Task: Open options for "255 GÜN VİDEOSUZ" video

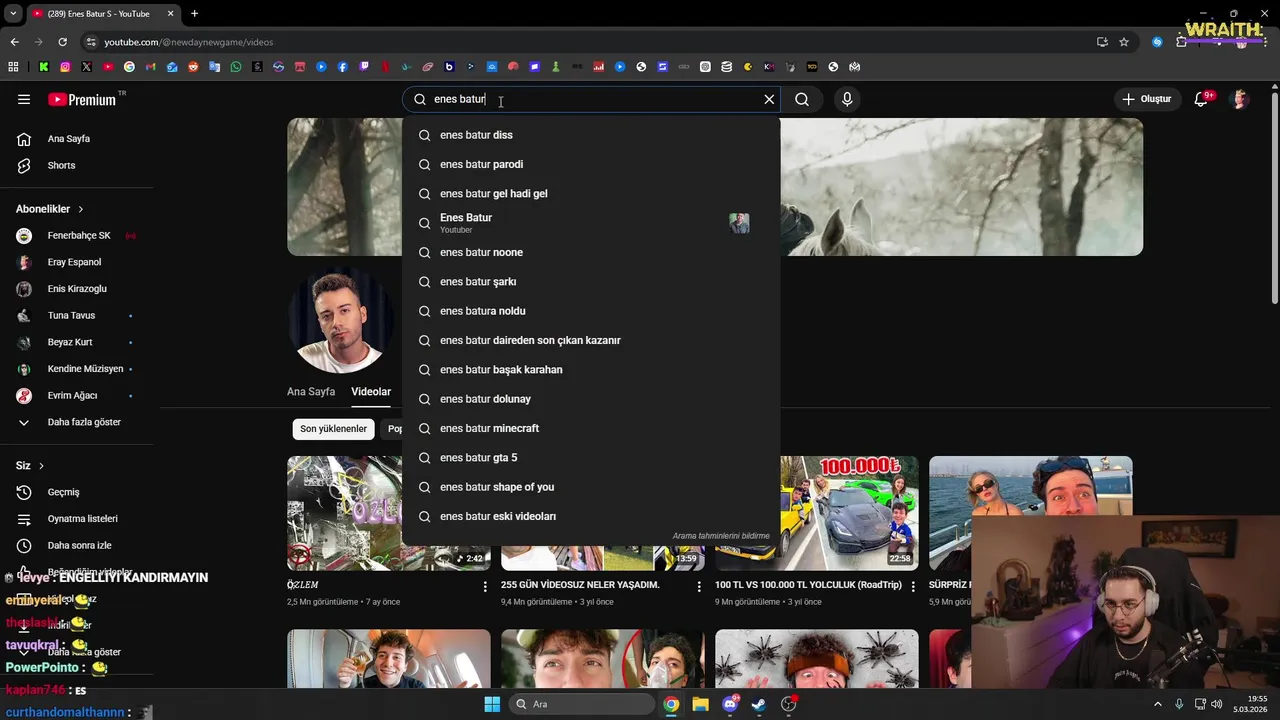Action: [699, 587]
